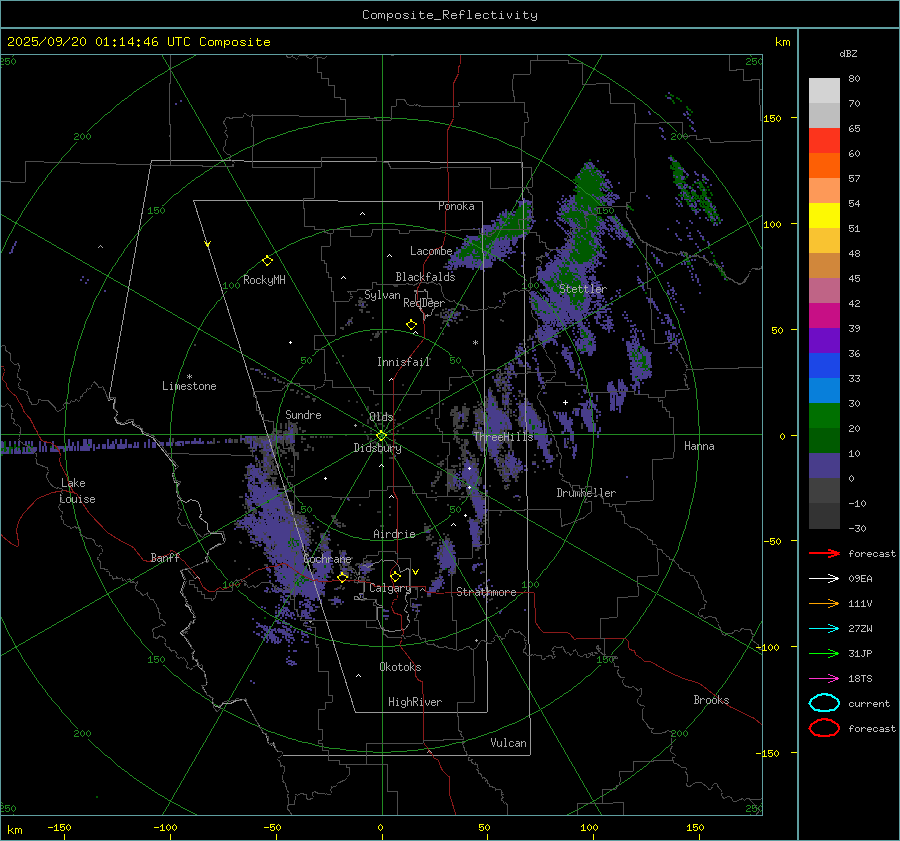Select the Lake Louise map label
This screenshot has width=900, height=841.
point(76,491)
